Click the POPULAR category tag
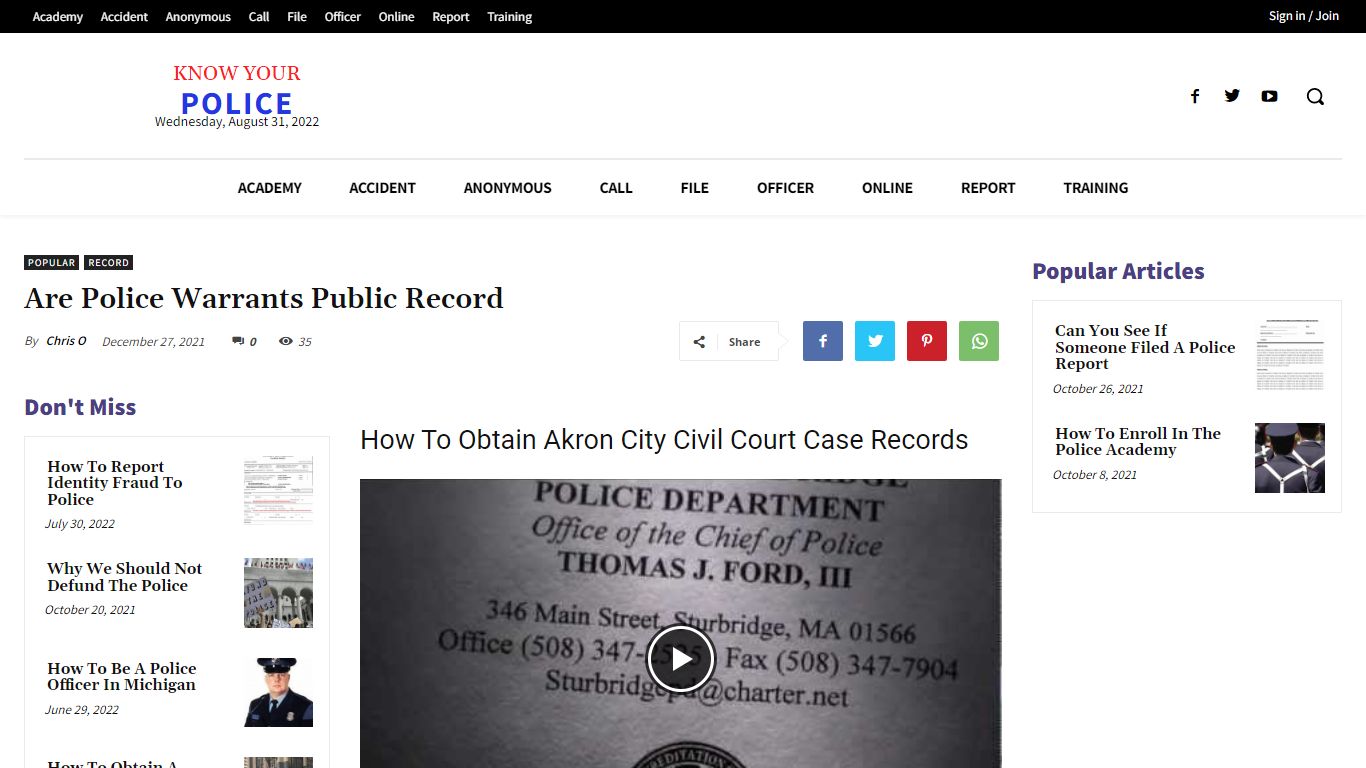The height and width of the screenshot is (768, 1366). tap(51, 263)
